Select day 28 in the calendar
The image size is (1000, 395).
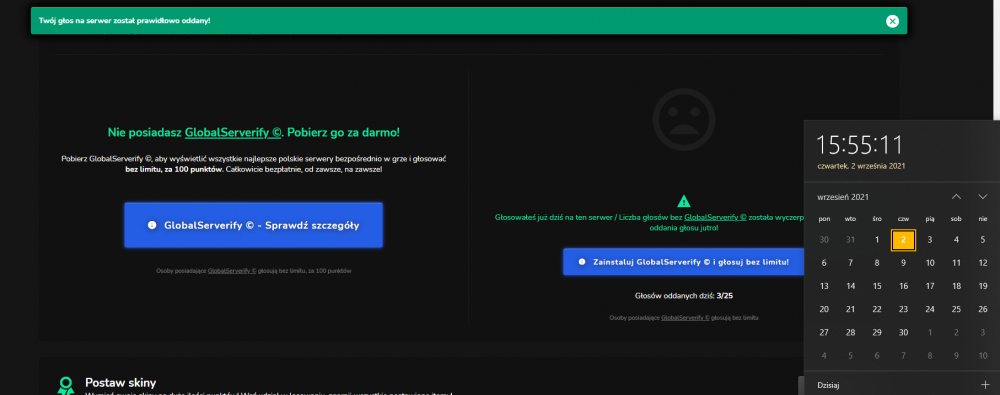tap(850, 332)
